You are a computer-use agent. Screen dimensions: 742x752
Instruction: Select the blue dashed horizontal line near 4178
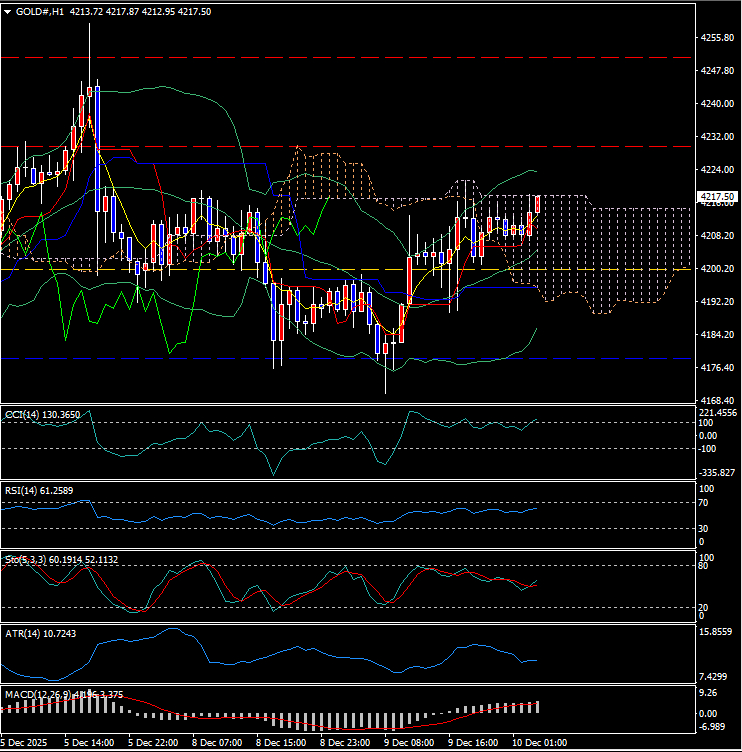click(x=400, y=357)
